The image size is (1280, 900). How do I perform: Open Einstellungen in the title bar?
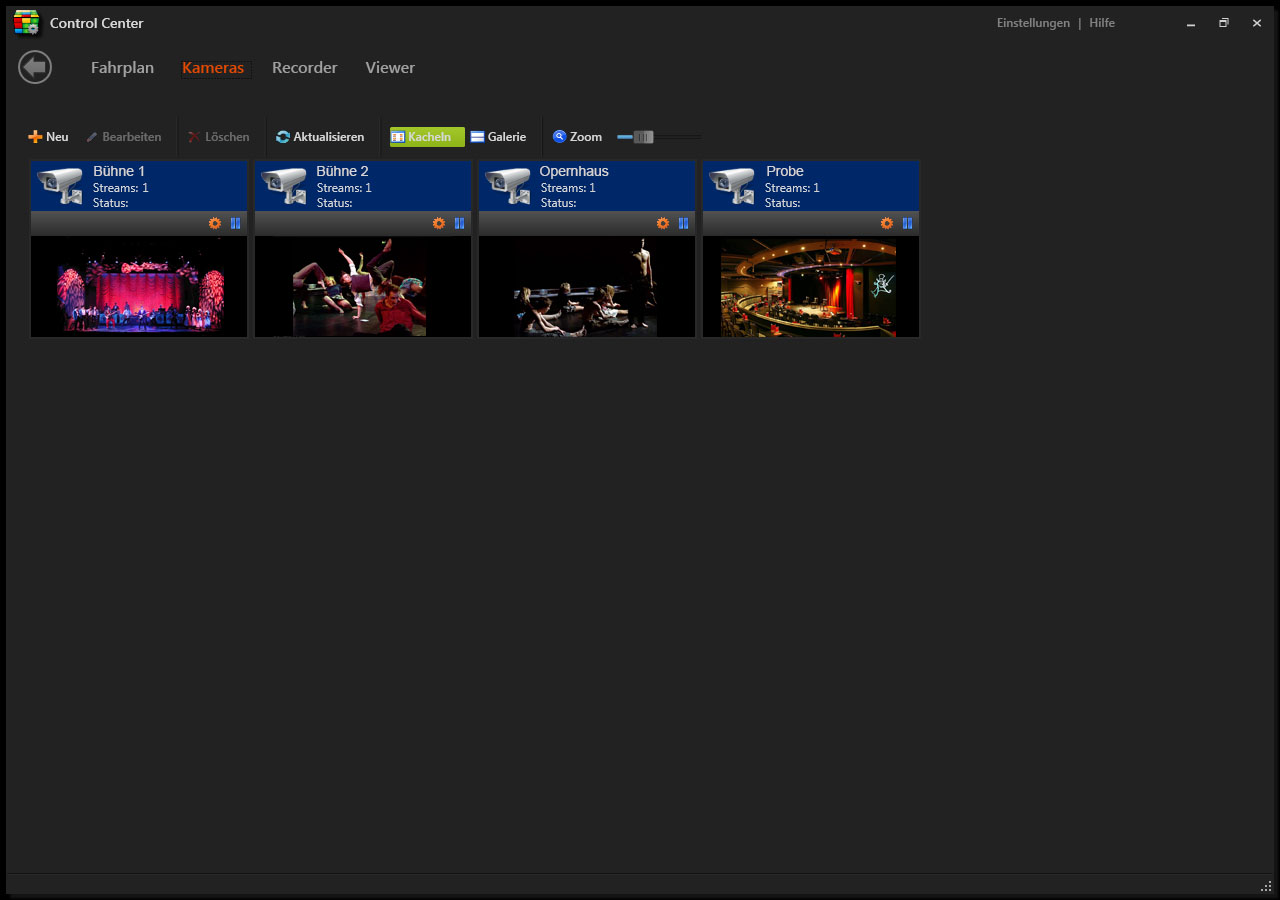tap(1033, 23)
